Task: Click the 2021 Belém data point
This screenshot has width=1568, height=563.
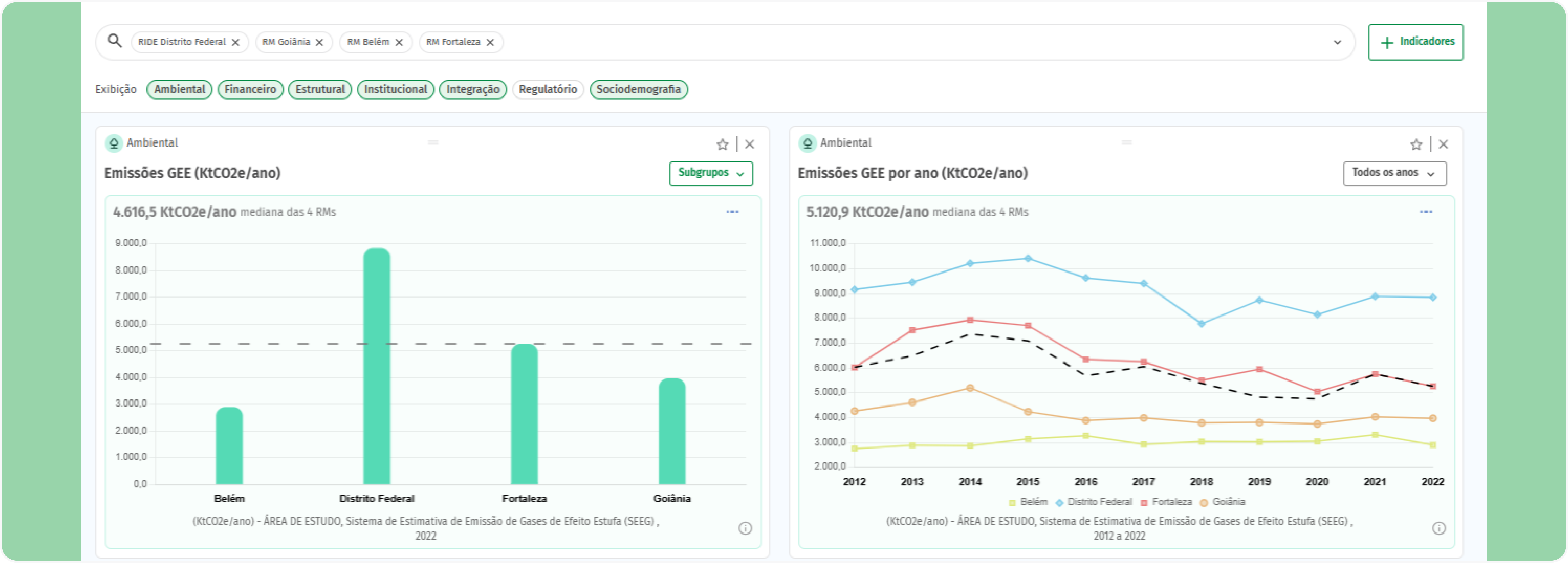Action: [1375, 435]
